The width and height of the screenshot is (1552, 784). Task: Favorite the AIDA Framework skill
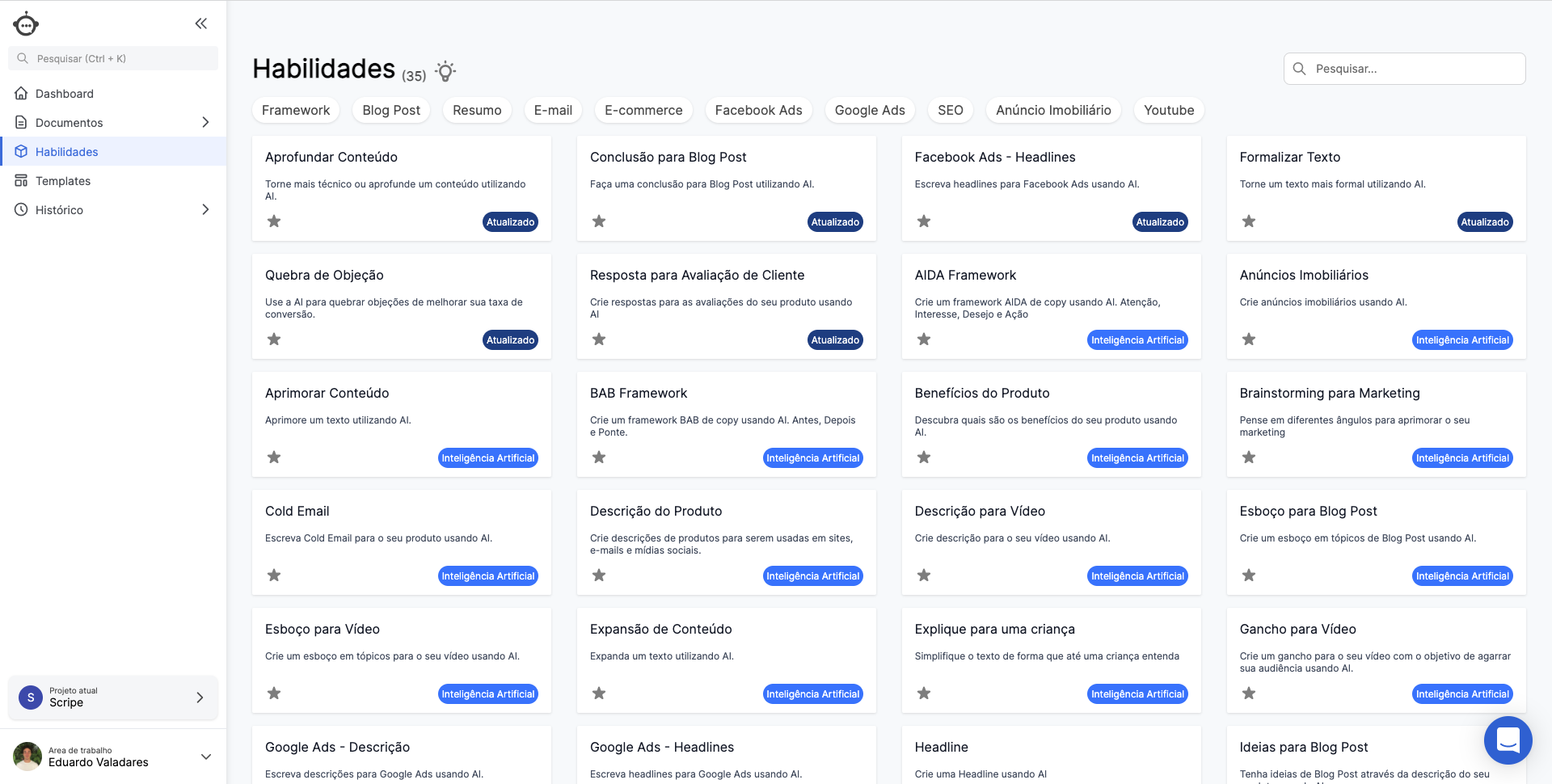tap(923, 339)
